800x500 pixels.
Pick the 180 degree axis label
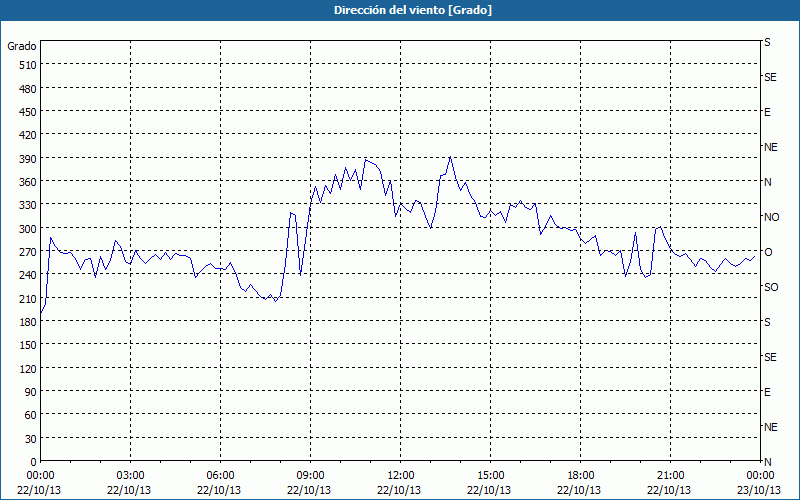point(28,322)
